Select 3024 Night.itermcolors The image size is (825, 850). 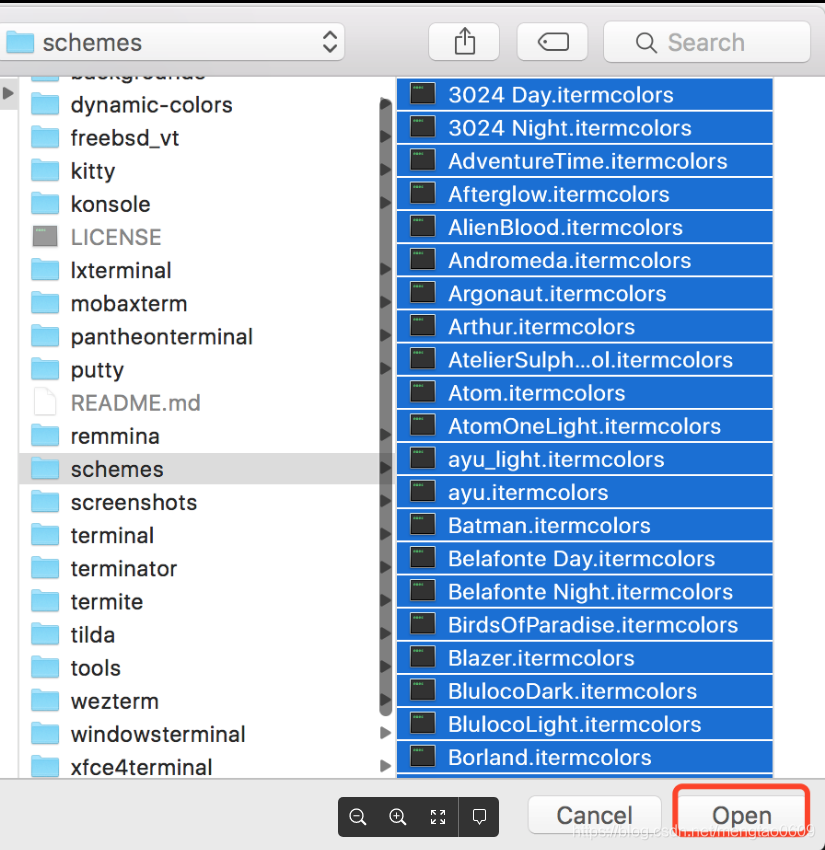point(585,127)
